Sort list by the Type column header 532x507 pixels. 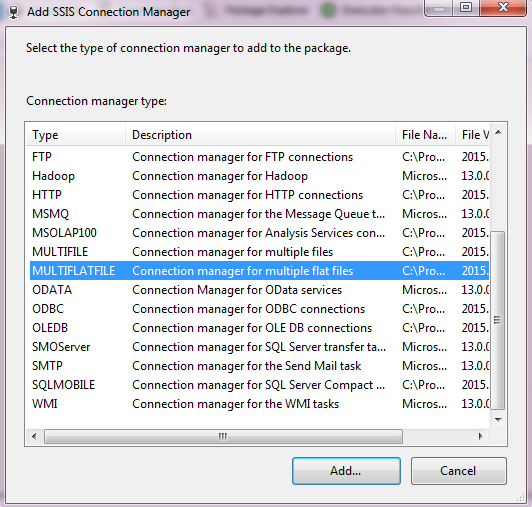(x=76, y=135)
